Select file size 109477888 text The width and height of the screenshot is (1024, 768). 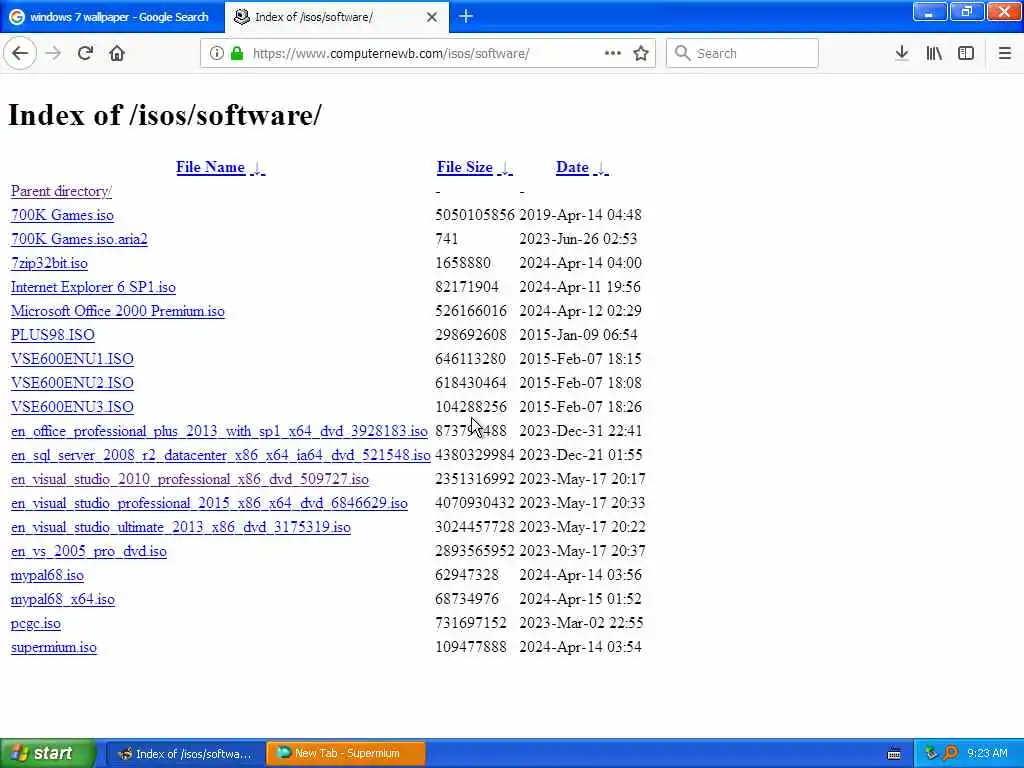pos(471,647)
